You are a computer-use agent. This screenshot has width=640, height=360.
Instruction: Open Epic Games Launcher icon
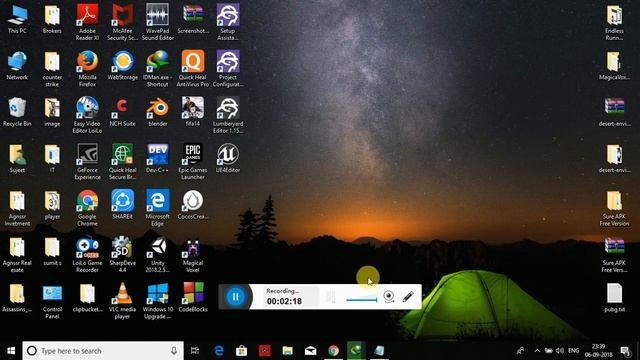pyautogui.click(x=193, y=162)
